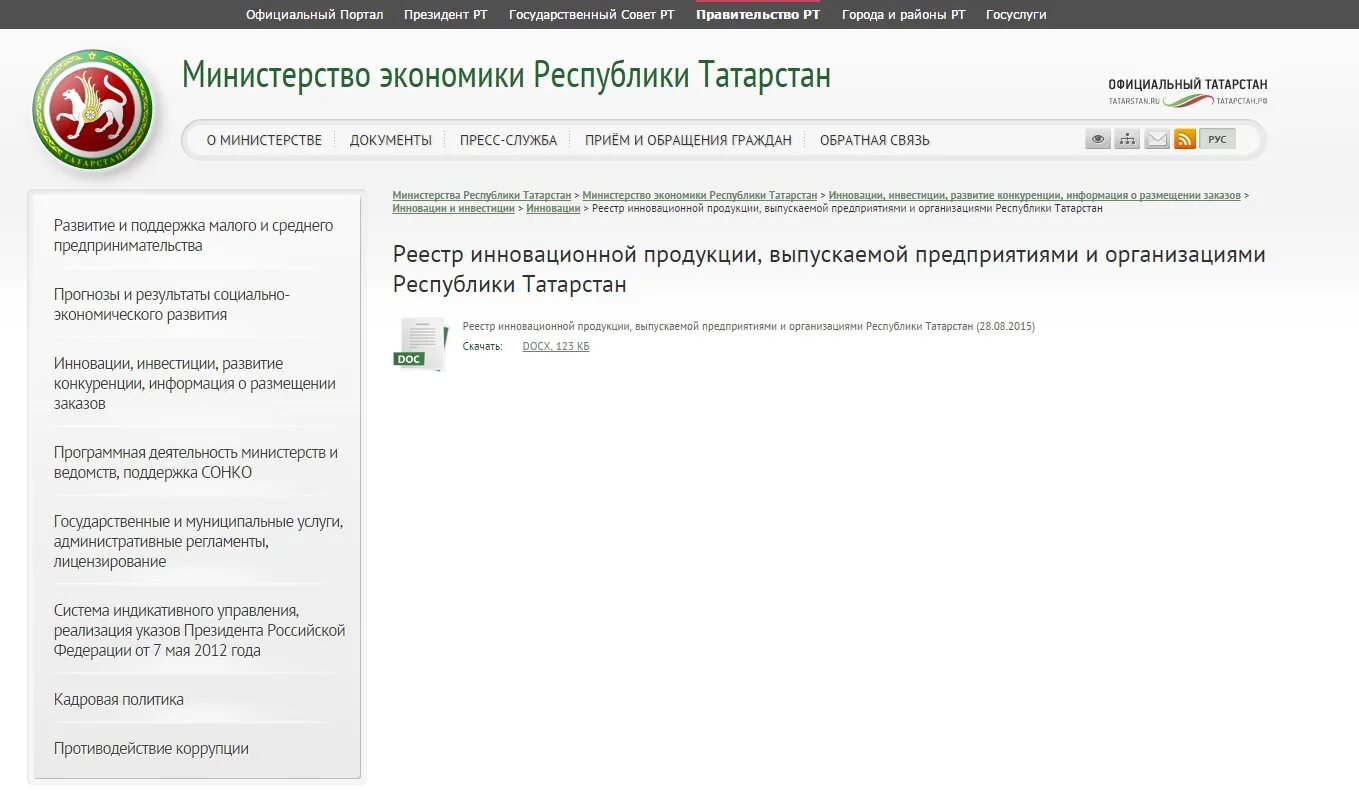1359x801 pixels.
Task: Open the visually impaired version eye icon
Action: pyautogui.click(x=1098, y=139)
